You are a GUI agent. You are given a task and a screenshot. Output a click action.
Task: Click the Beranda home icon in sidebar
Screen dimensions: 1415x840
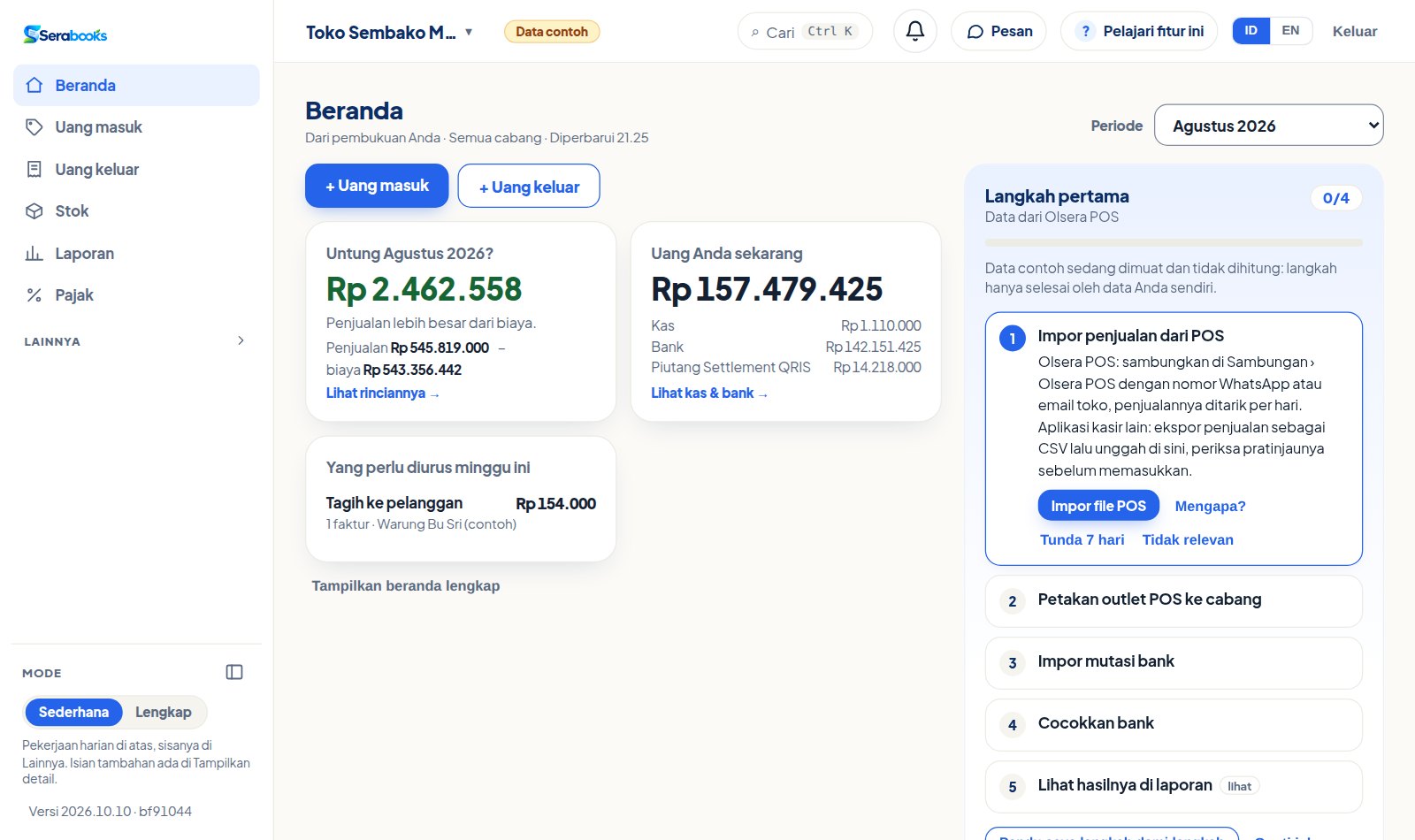point(34,85)
